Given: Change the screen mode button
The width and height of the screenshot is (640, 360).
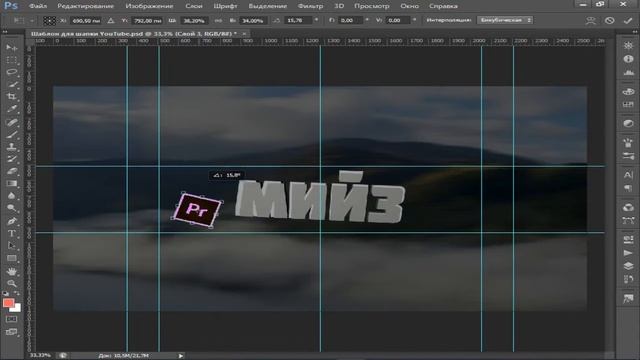Looking at the screenshot, I should click(11, 332).
